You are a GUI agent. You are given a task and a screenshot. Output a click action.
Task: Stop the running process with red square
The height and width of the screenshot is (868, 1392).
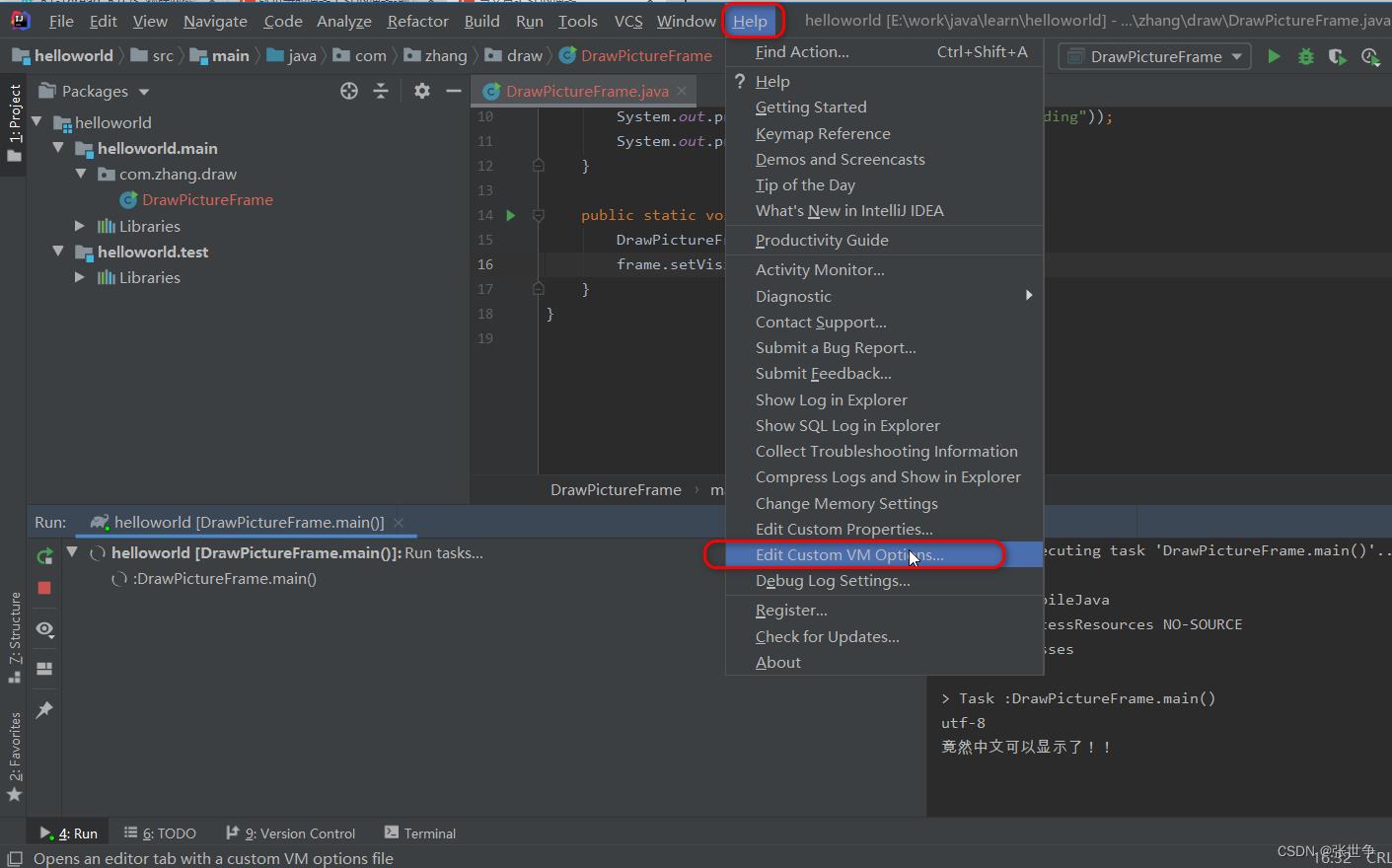pyautogui.click(x=44, y=588)
